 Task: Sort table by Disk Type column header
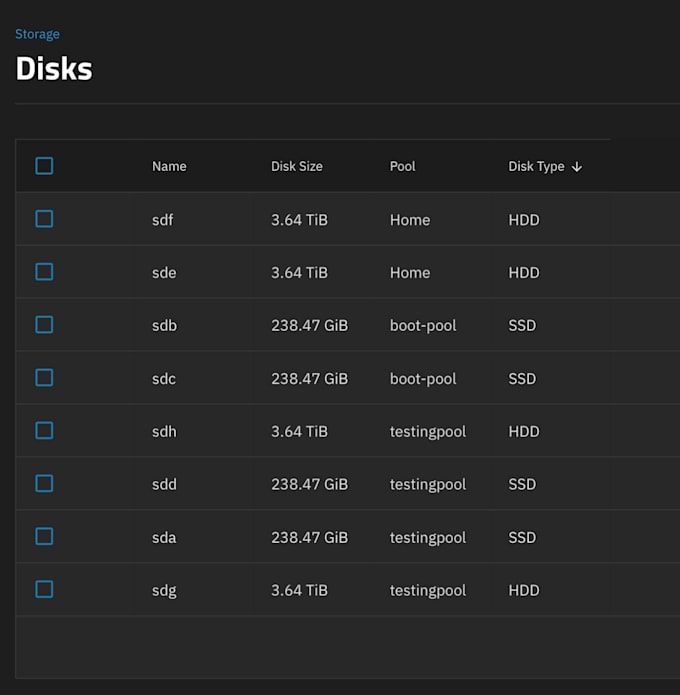pyautogui.click(x=536, y=166)
